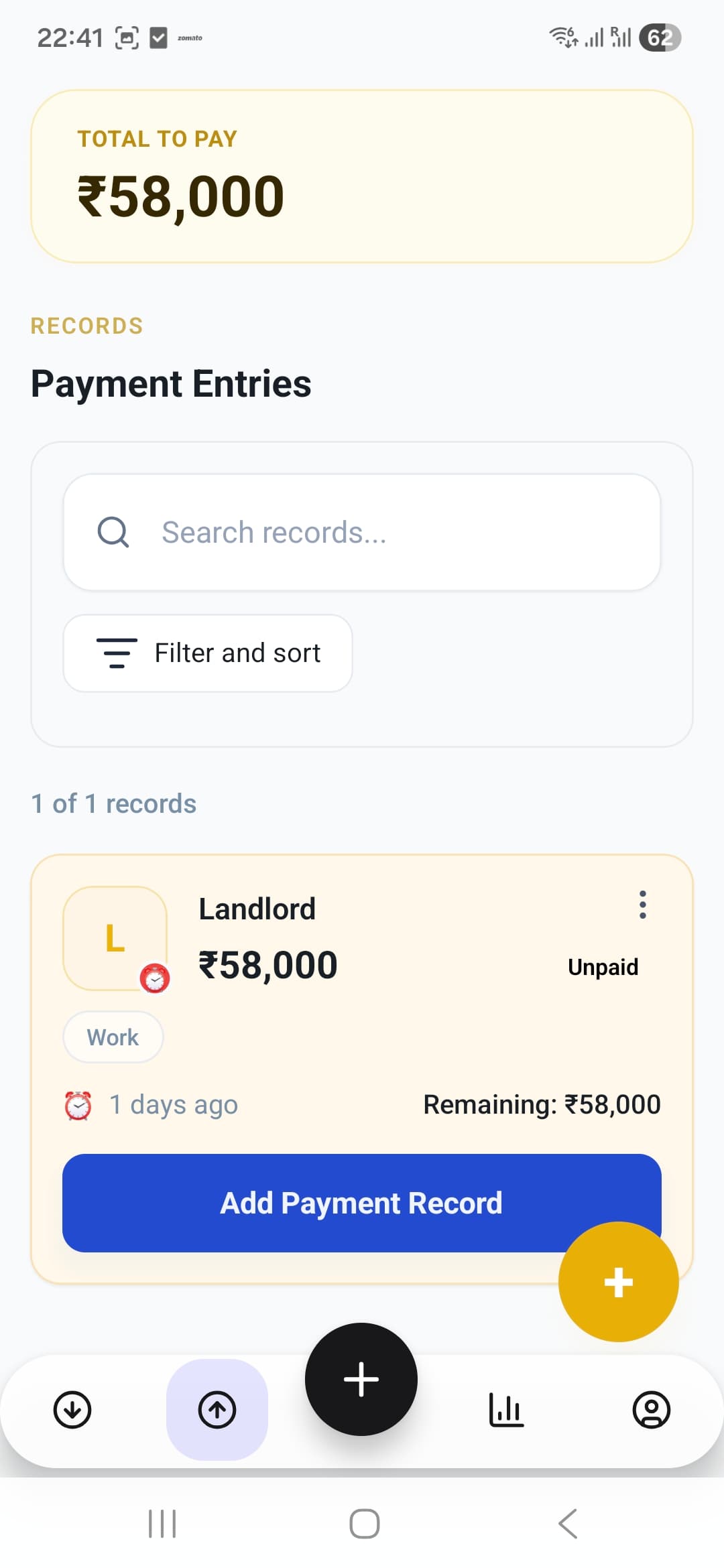Tap the Unpaid status label
This screenshot has width=724, height=1568.
pos(603,967)
